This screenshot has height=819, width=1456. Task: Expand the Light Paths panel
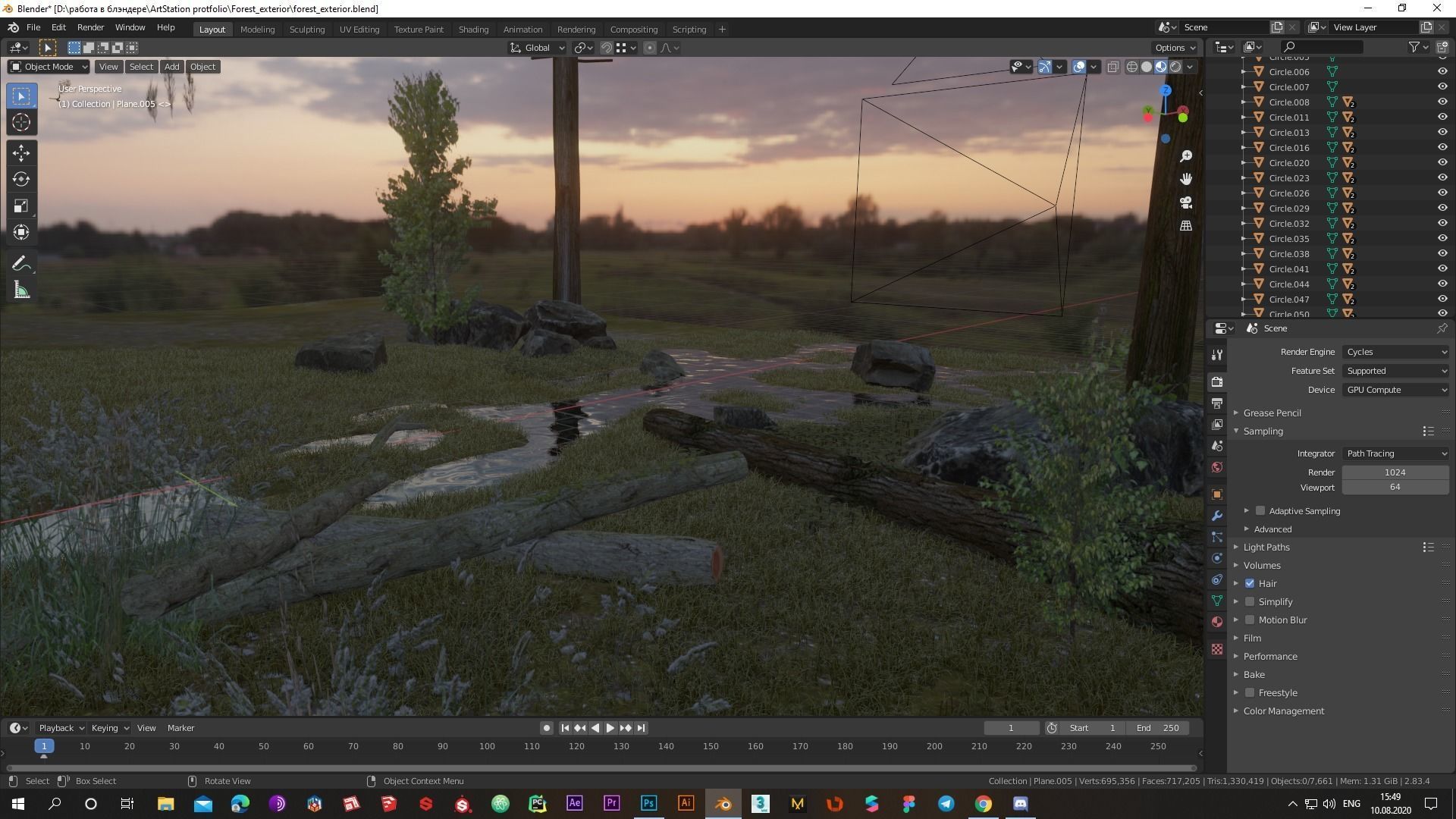coord(1266,548)
